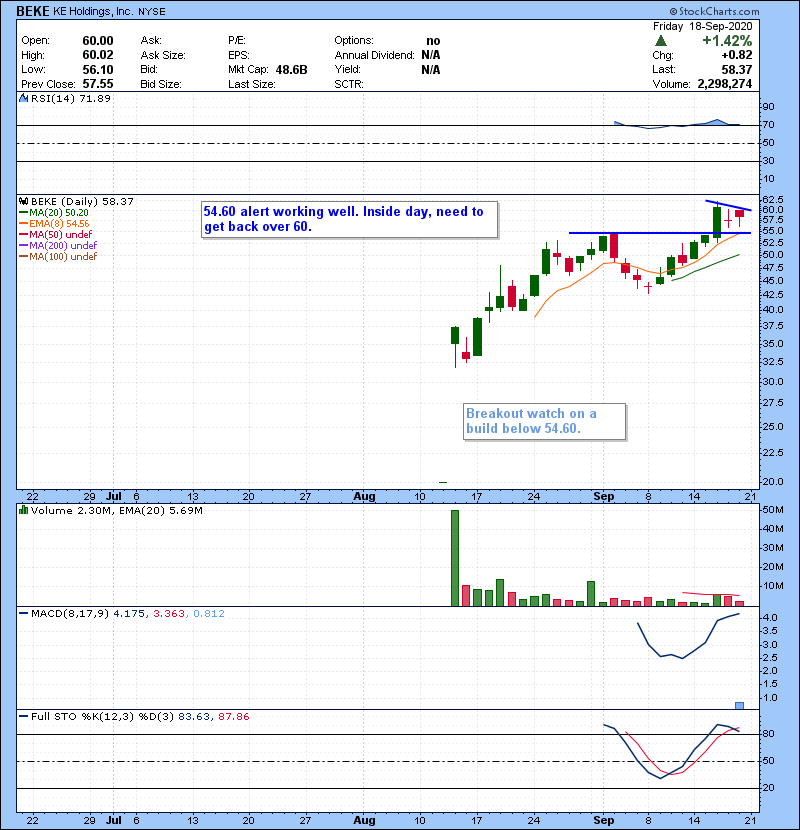Click the MA(20) 50.20 legend entry
Image resolution: width=800 pixels, height=830 pixels.
[x=59, y=213]
